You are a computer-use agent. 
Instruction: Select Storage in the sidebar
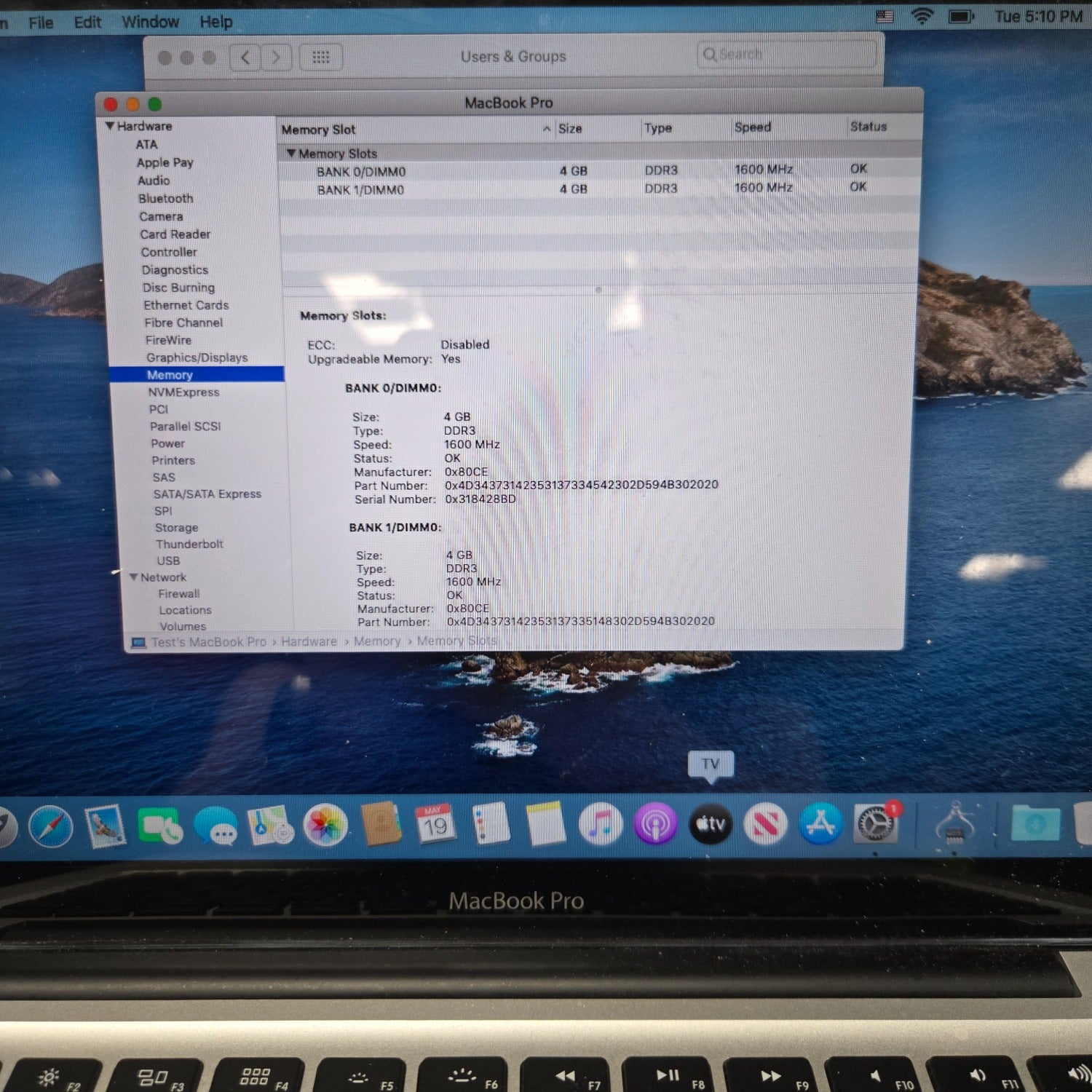pyautogui.click(x=176, y=528)
